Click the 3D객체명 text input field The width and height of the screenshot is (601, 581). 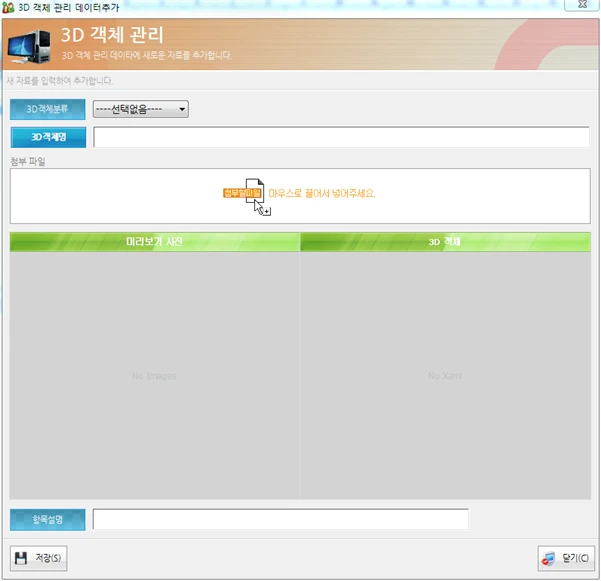342,137
